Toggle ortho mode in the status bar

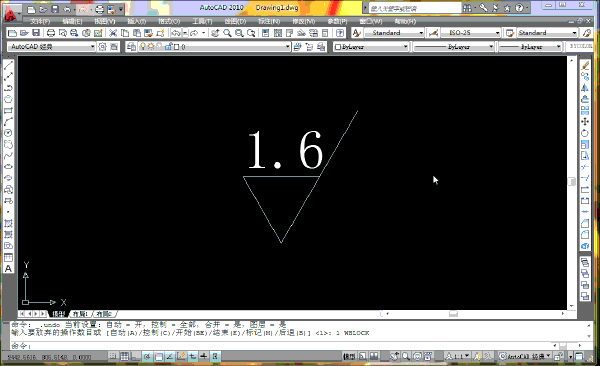[x=136, y=356]
